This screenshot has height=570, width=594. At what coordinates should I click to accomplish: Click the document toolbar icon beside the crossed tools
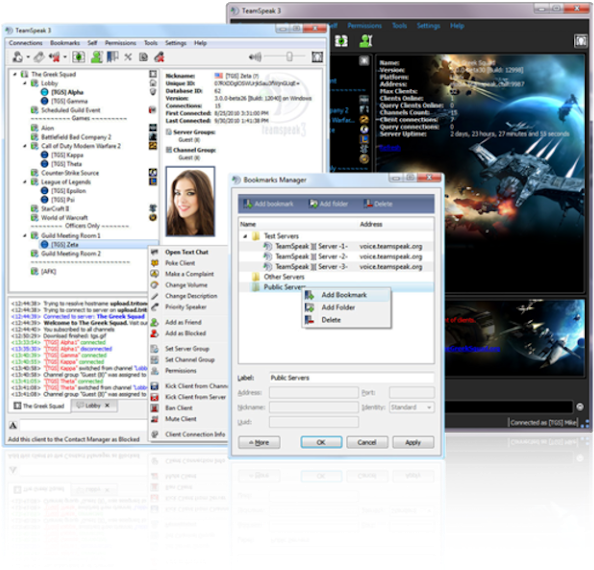click(143, 57)
